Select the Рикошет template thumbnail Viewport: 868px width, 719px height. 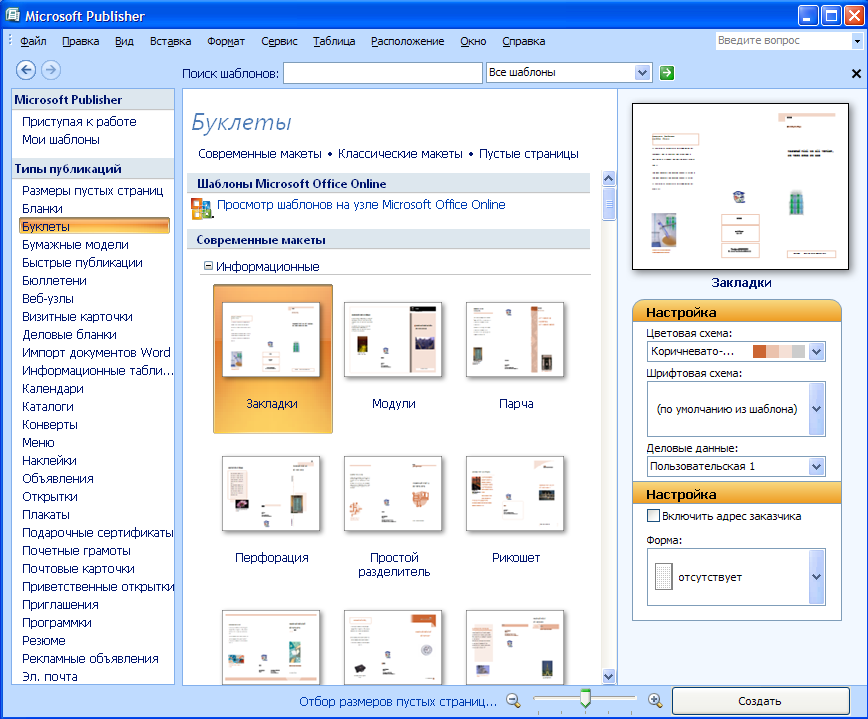(515, 493)
